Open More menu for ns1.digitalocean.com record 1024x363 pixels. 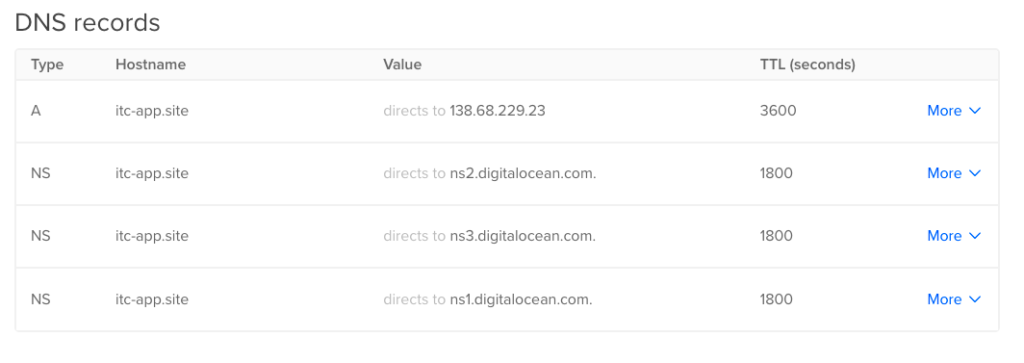[x=953, y=299]
